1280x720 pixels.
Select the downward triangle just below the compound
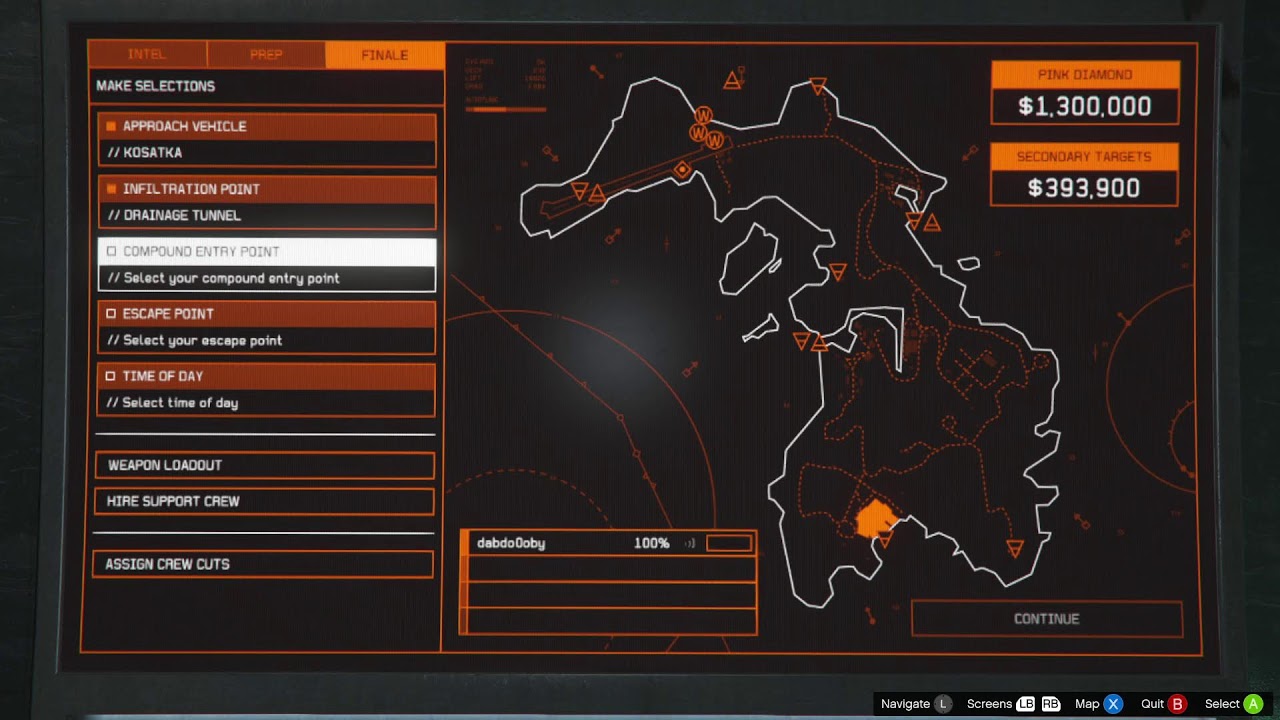(x=885, y=540)
